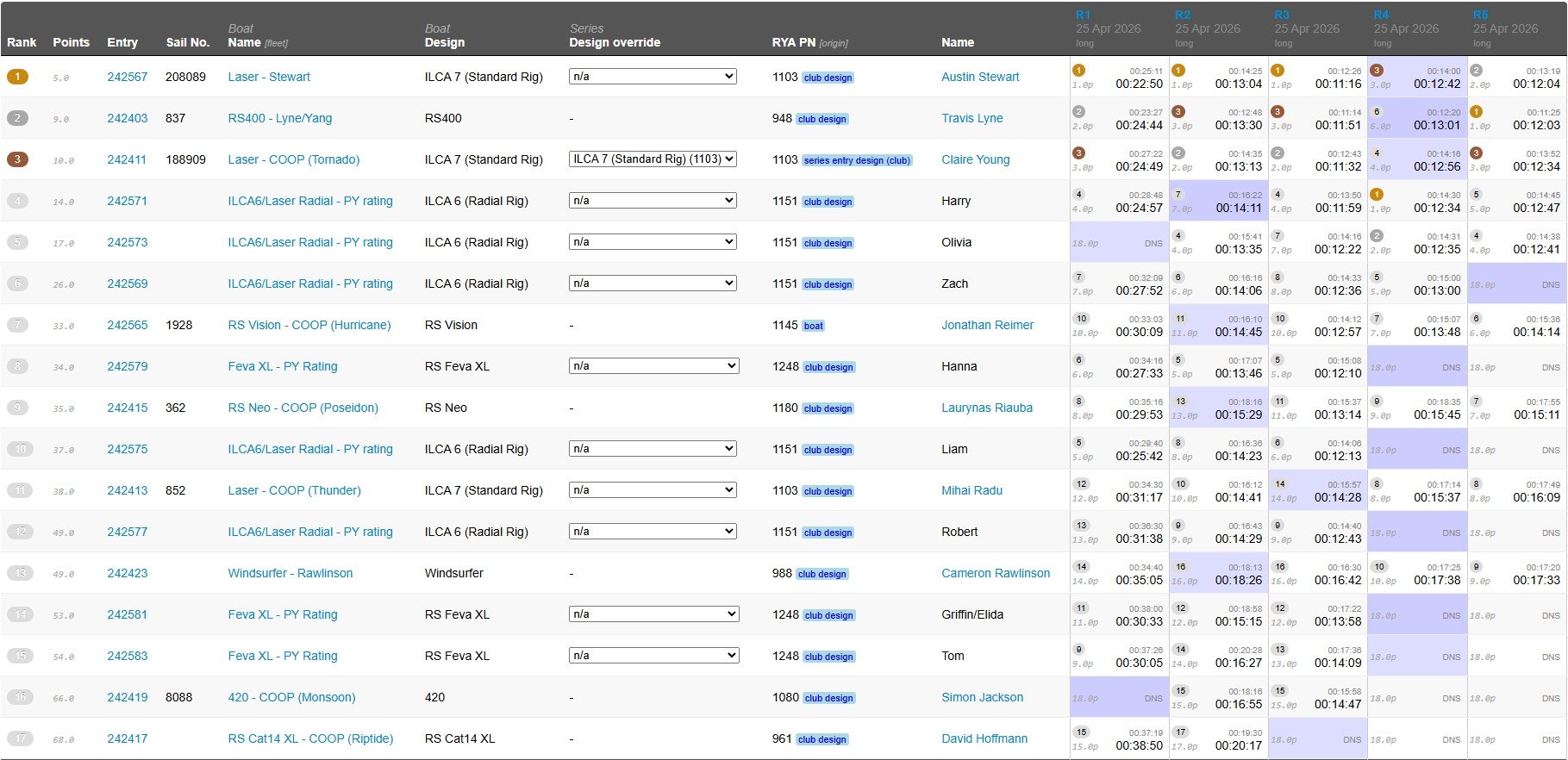1568x760 pixels.
Task: Open sailor Simon Jackson's profile
Action: (x=982, y=697)
